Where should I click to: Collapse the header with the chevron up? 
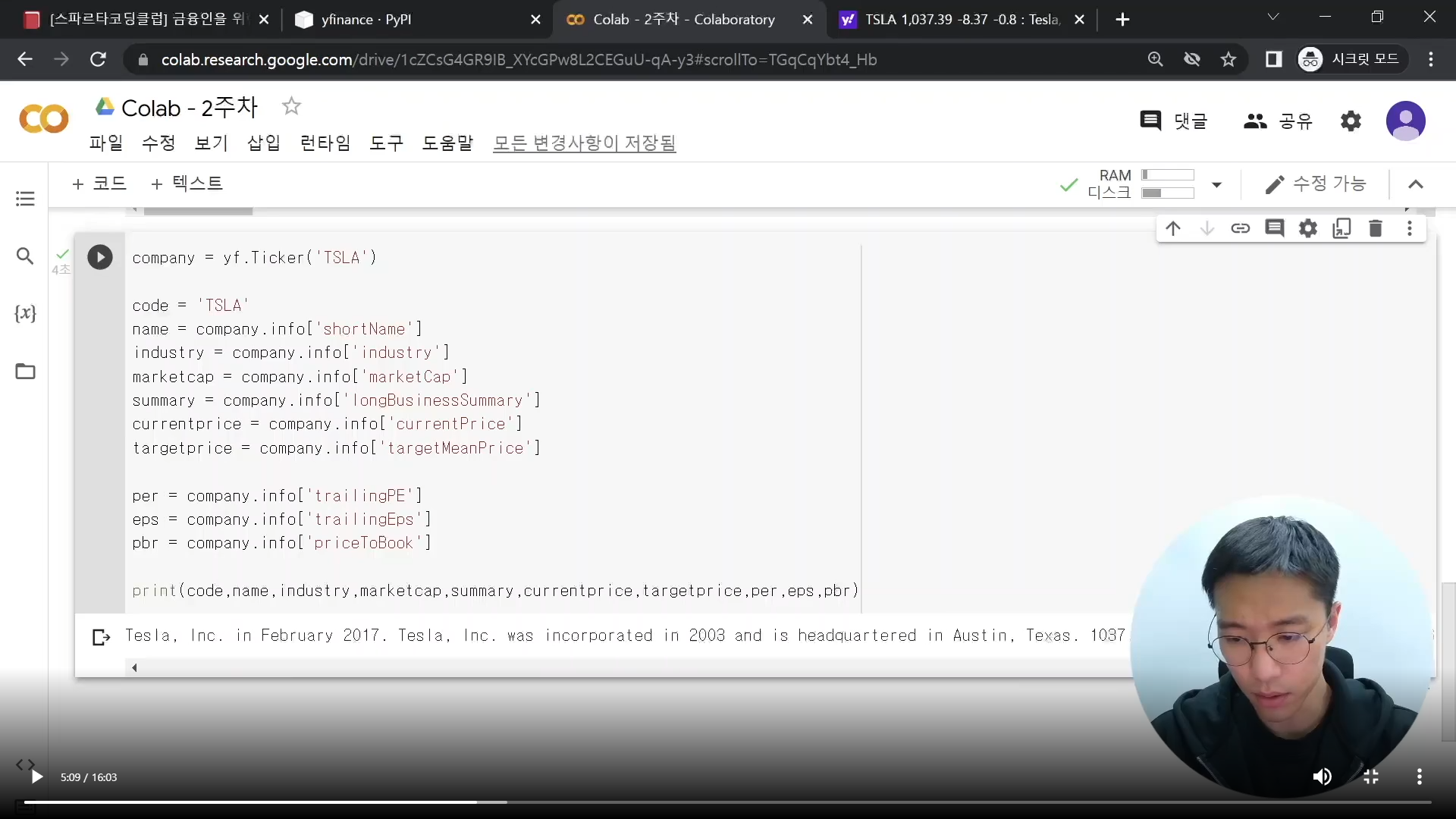tap(1416, 184)
